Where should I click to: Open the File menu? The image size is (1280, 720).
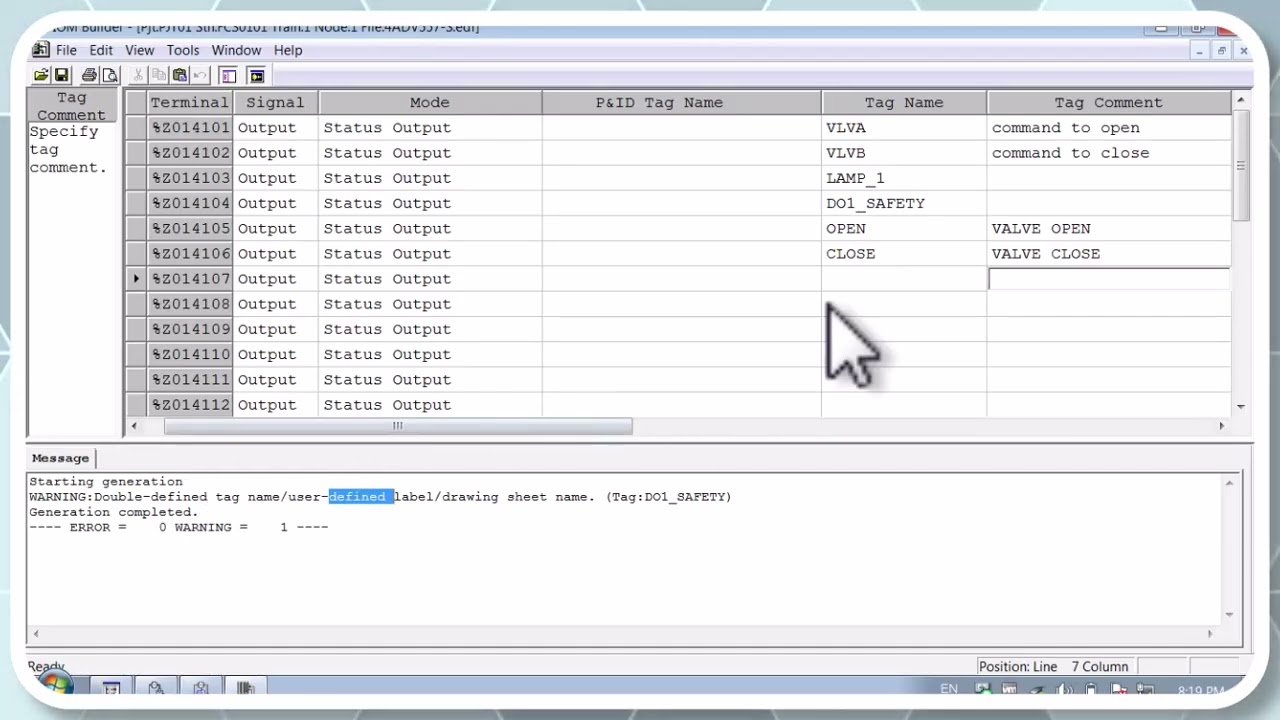66,50
